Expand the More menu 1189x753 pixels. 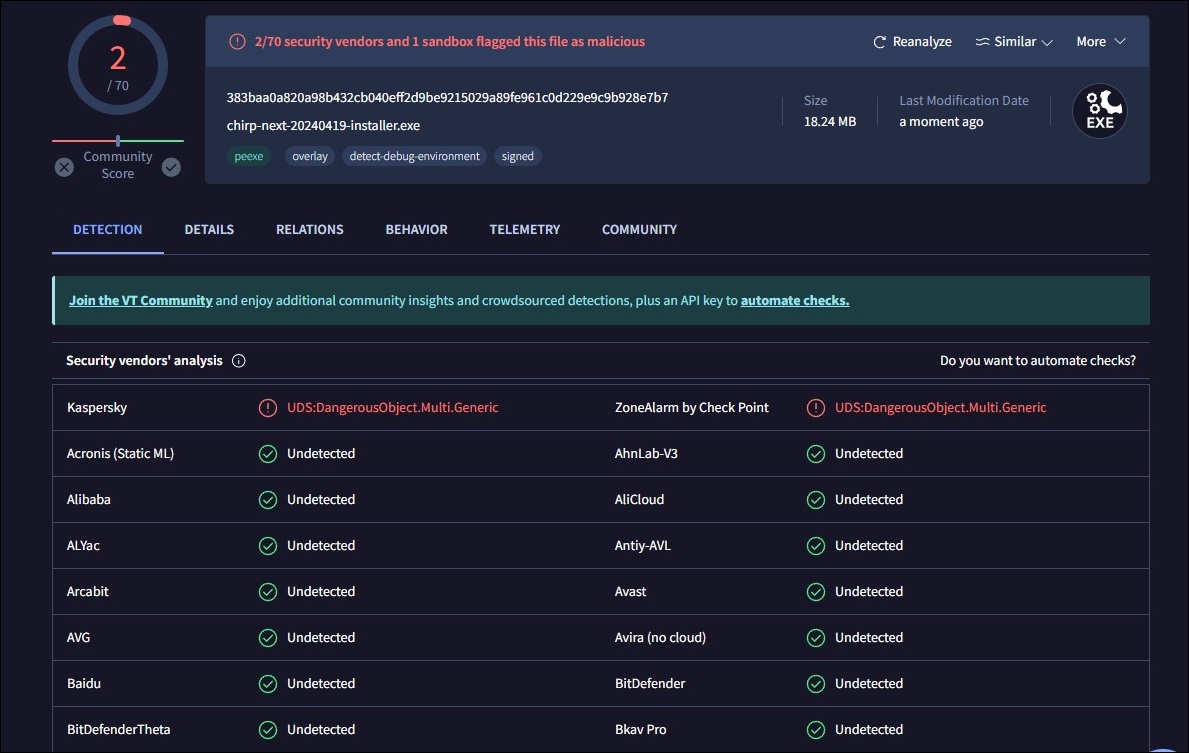[x=1100, y=42]
